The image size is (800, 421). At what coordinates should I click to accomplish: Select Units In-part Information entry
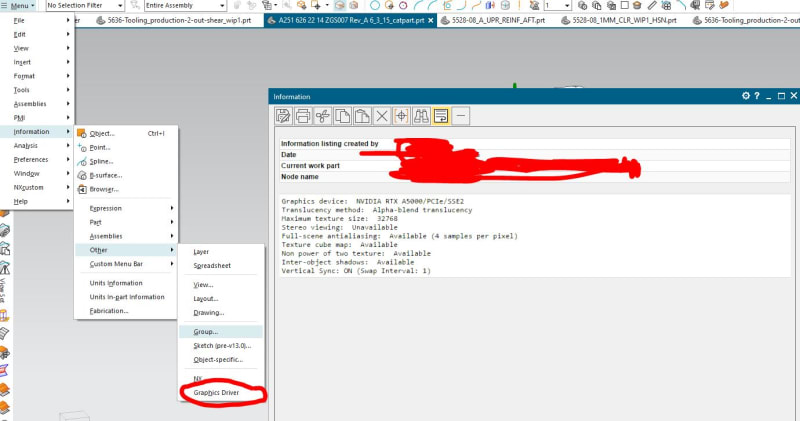126,296
